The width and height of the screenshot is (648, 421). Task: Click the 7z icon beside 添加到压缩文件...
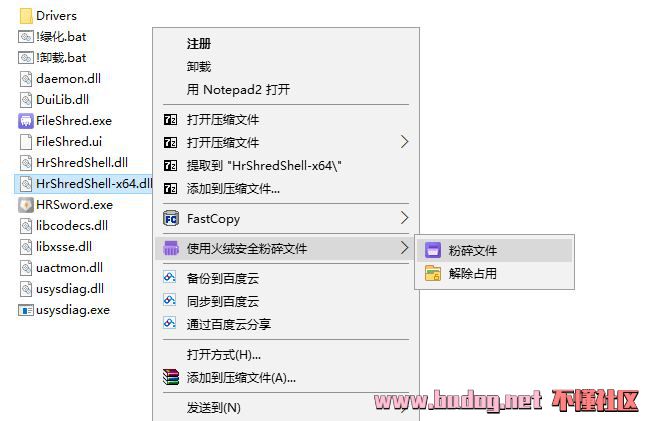click(x=170, y=189)
